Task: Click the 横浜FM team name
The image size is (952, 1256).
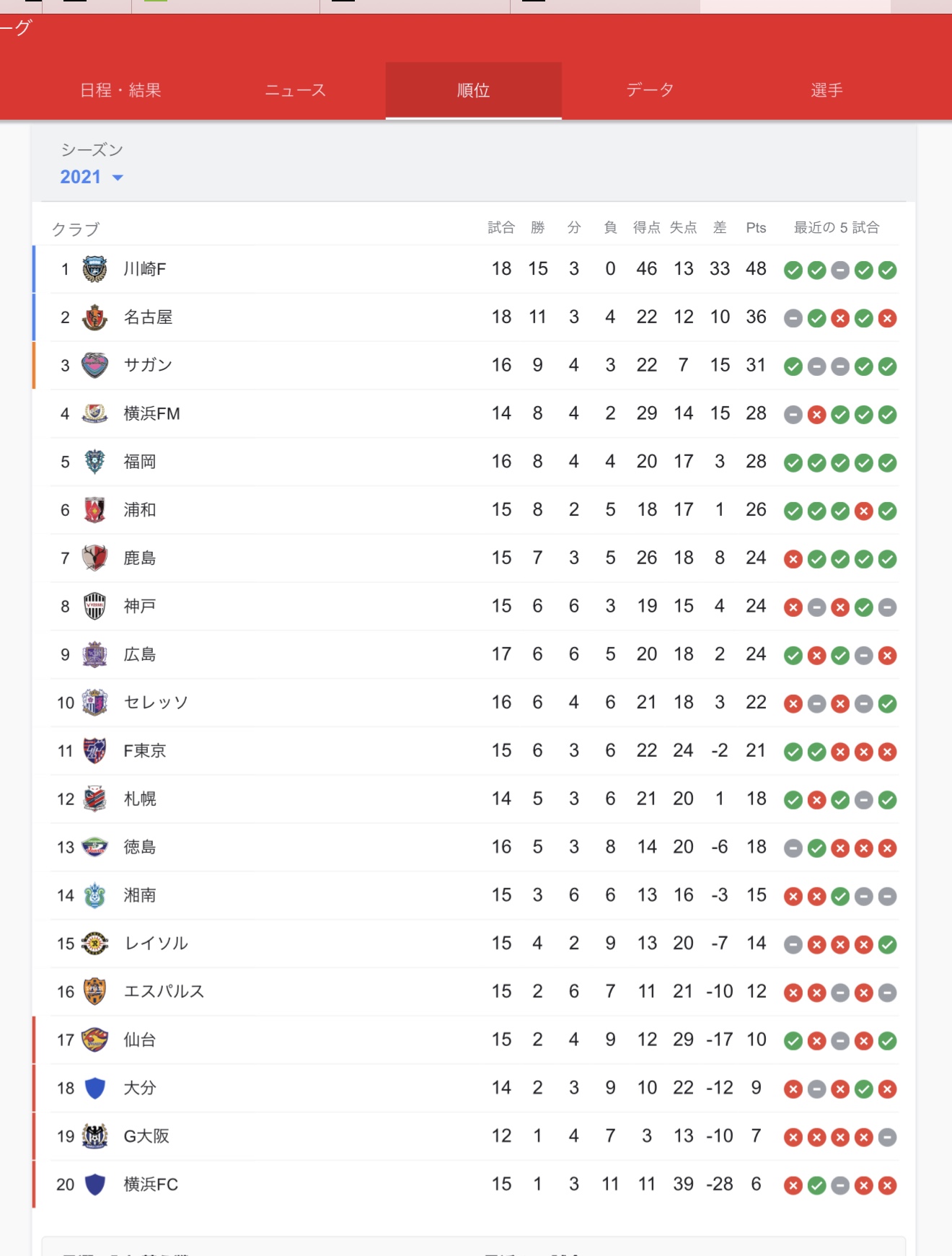Action: (151, 414)
